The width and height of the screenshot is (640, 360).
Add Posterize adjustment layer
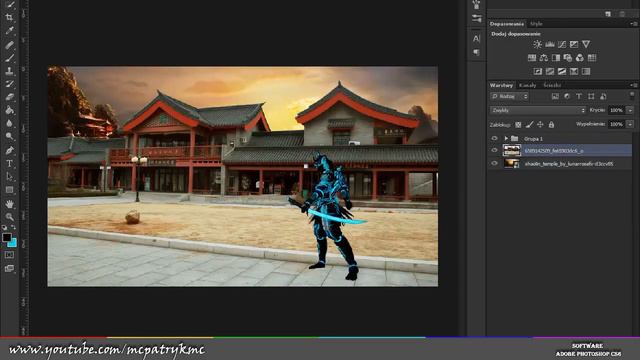pos(550,71)
